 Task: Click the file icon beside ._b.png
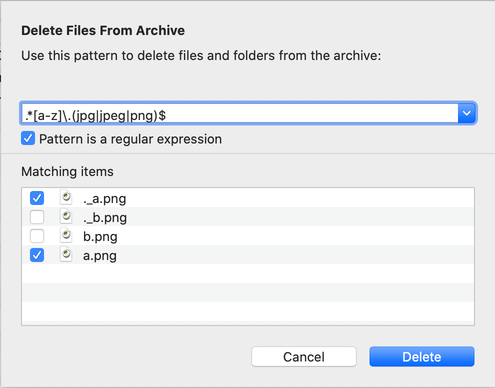pyautogui.click(x=66, y=217)
